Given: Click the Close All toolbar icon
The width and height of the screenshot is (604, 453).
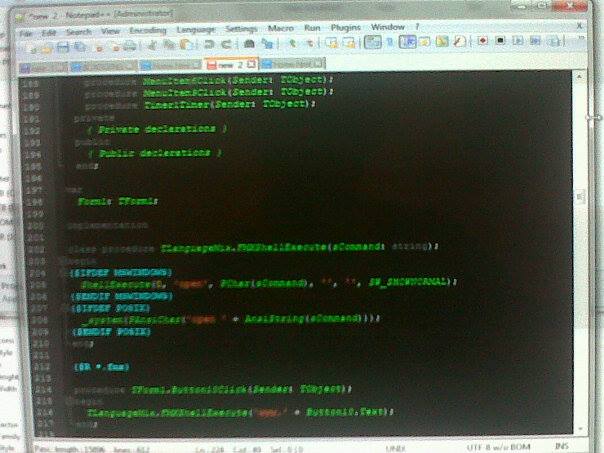Looking at the screenshot, I should 116,48.
